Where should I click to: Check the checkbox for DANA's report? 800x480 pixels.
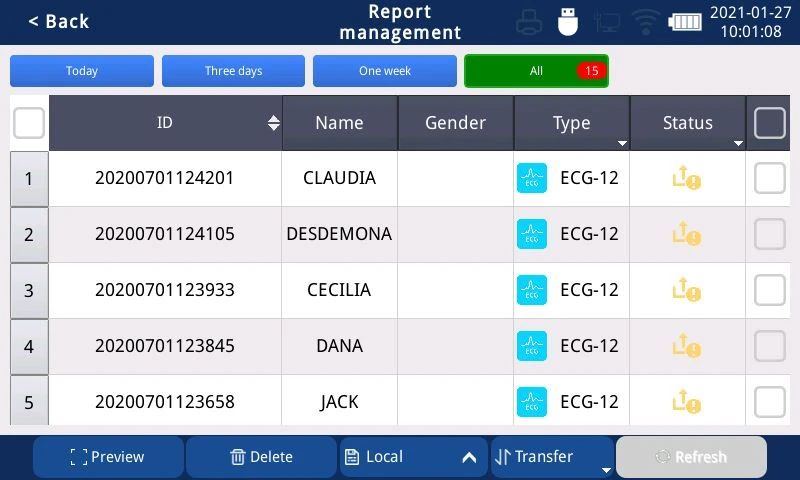[769, 346]
